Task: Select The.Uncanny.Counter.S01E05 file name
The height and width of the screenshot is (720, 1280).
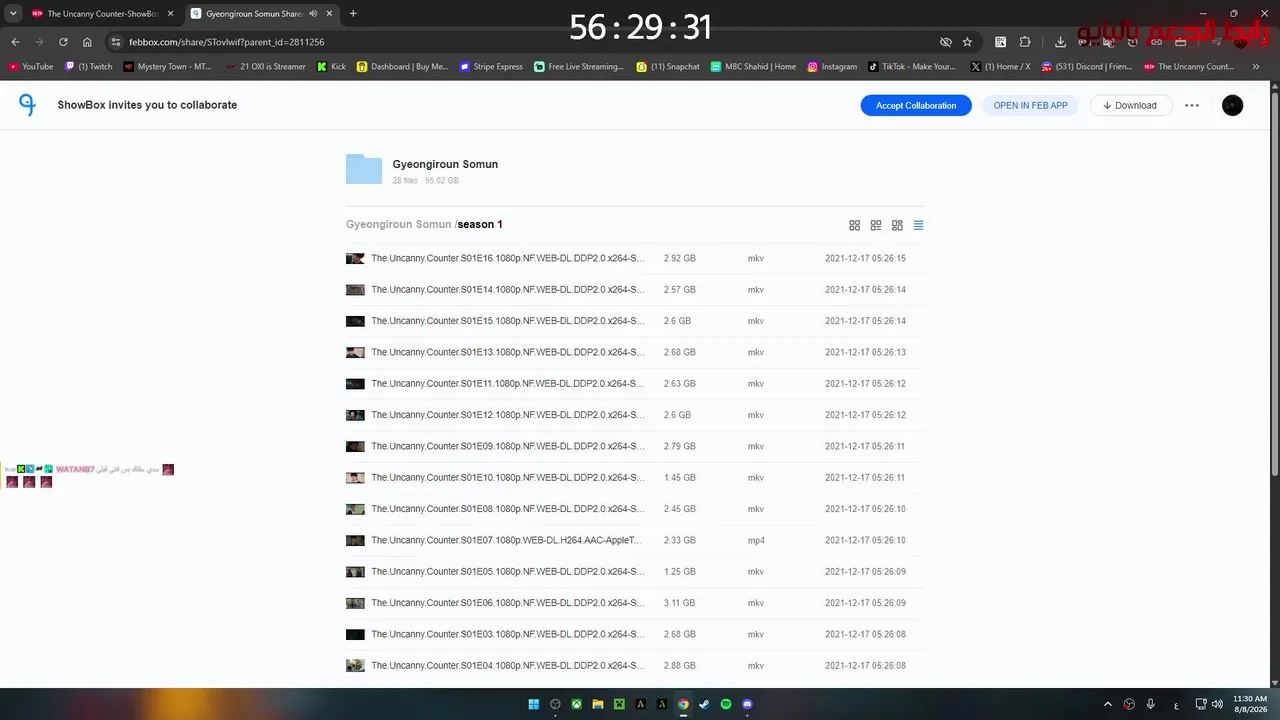Action: pyautogui.click(x=508, y=572)
